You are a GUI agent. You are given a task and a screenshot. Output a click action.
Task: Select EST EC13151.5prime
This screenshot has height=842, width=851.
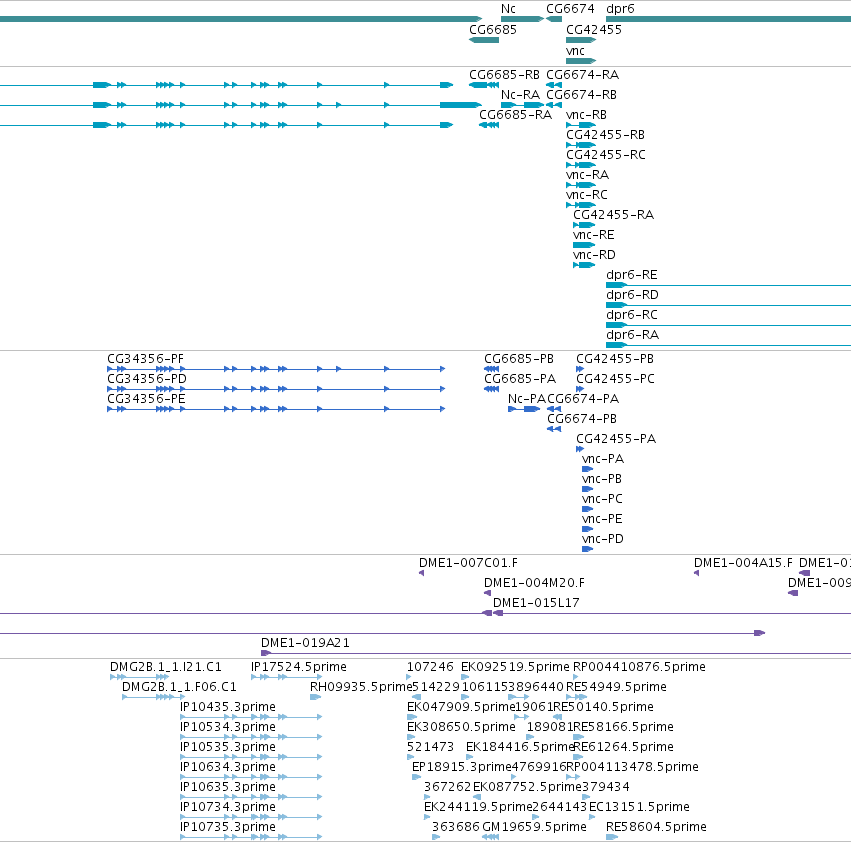pyautogui.click(x=639, y=807)
